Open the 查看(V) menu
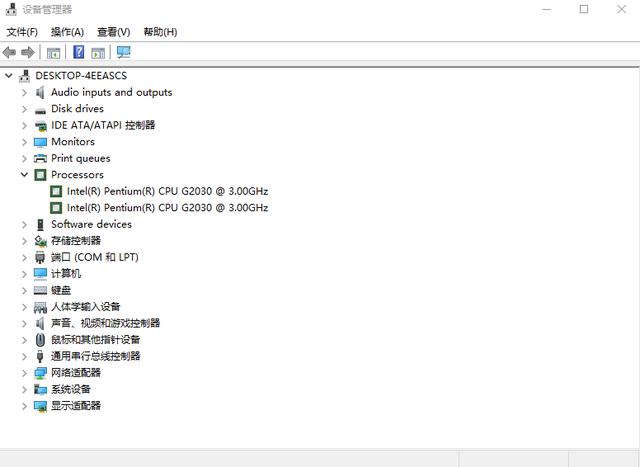Image resolution: width=640 pixels, height=467 pixels. pos(113,32)
